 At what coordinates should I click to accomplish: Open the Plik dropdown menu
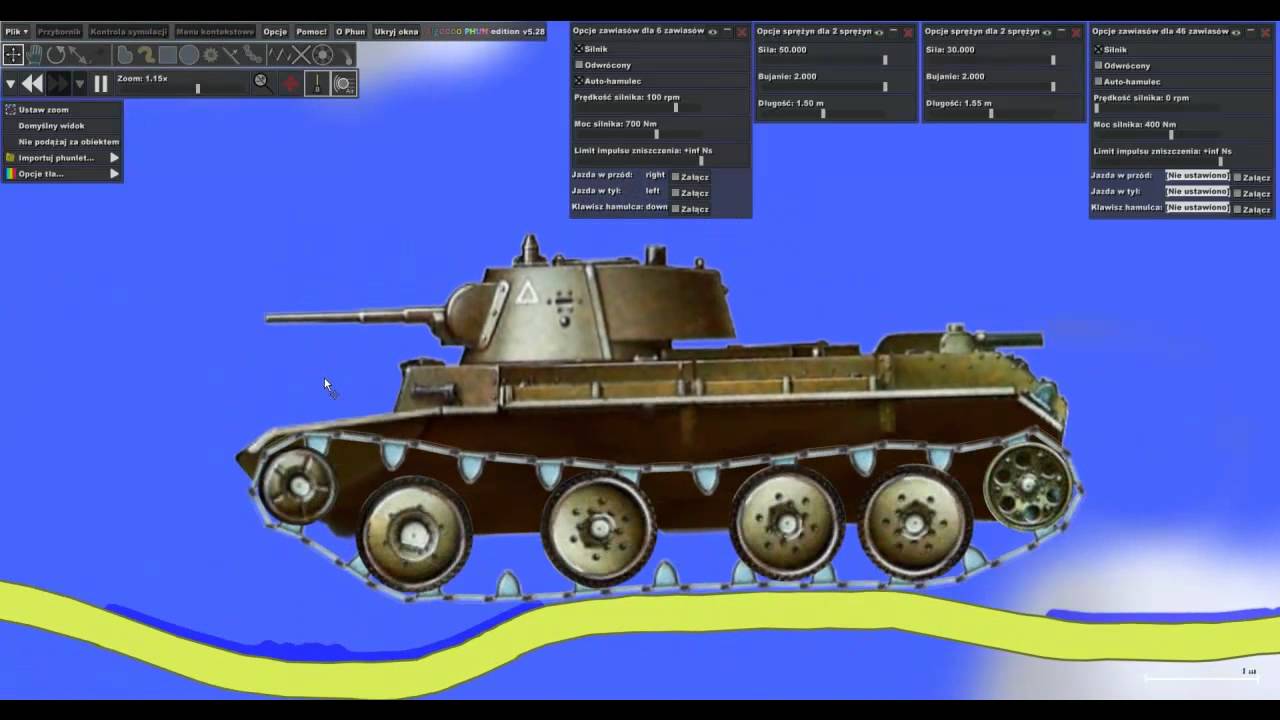point(16,32)
